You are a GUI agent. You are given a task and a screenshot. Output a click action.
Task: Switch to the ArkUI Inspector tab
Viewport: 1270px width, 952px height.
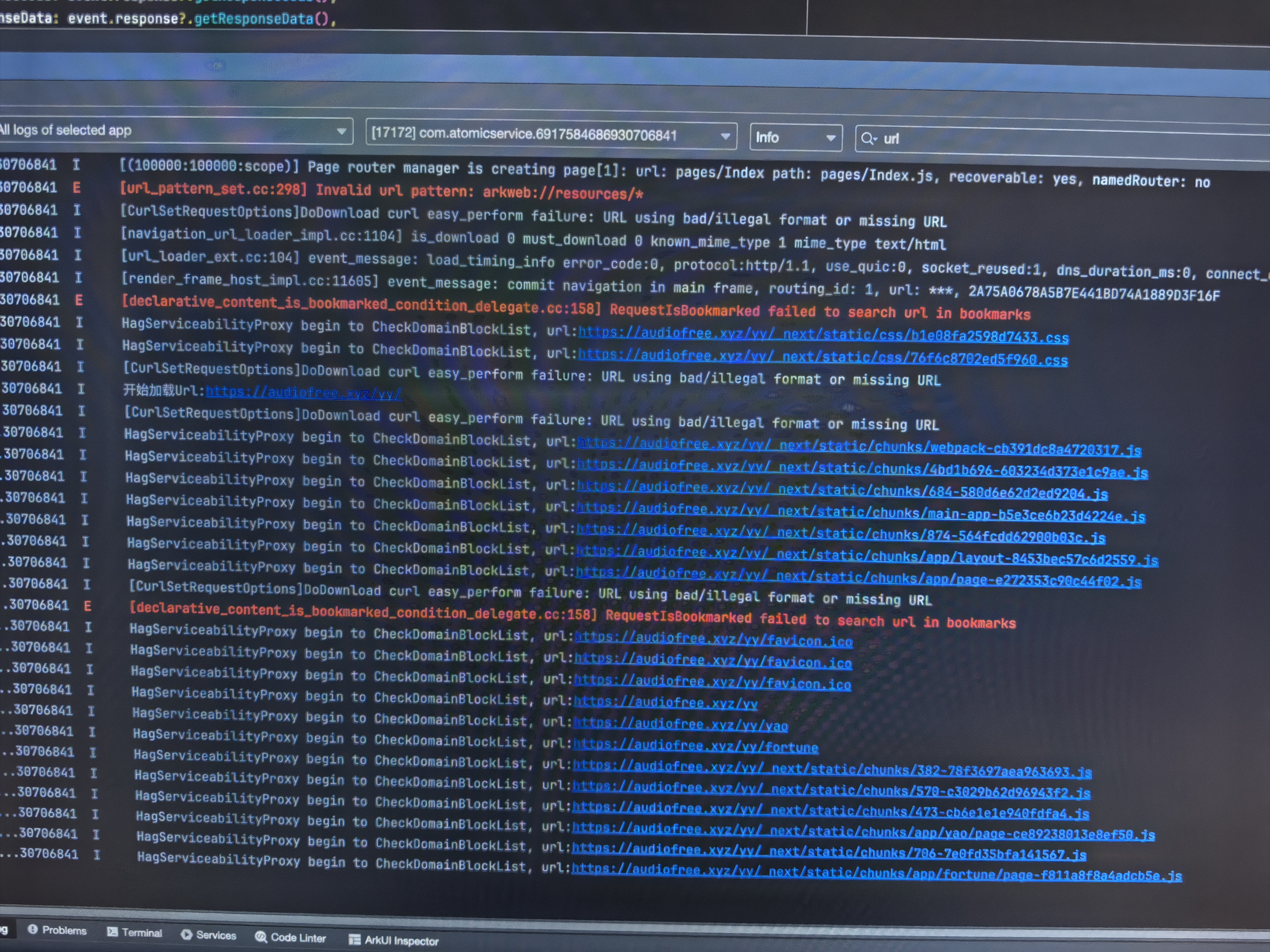[401, 941]
